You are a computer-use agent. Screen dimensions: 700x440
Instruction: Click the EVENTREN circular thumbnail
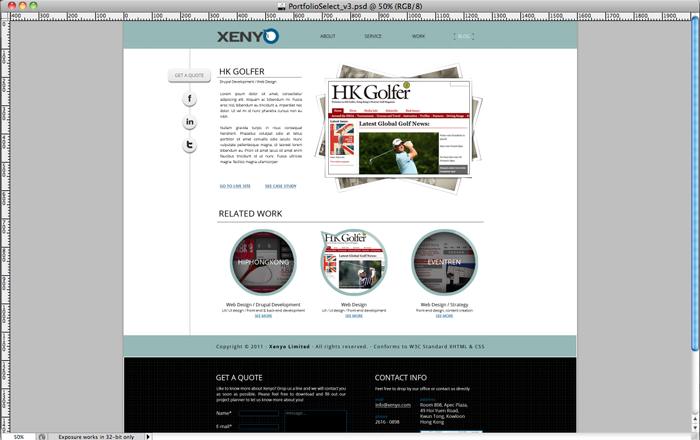point(444,262)
